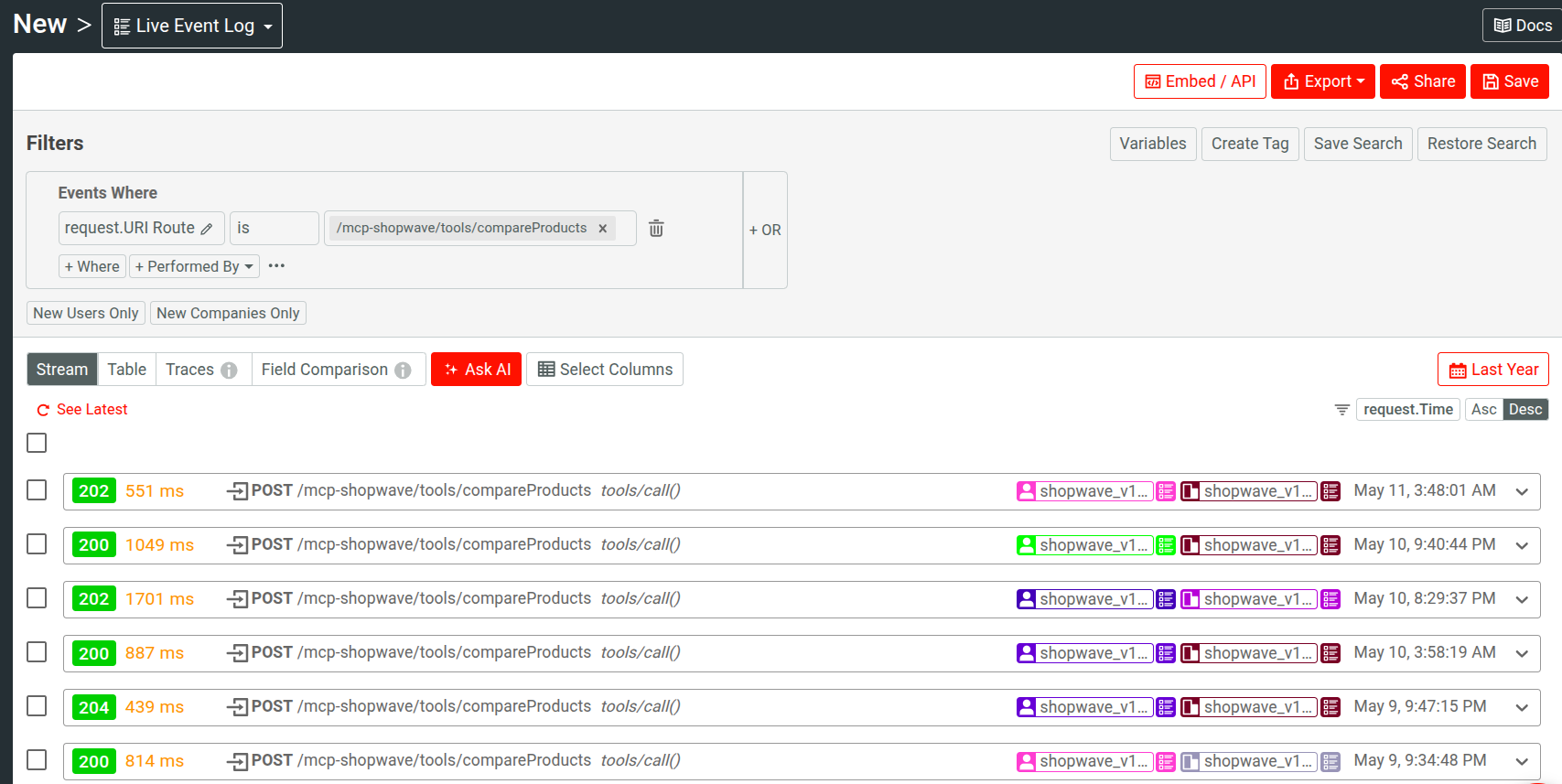Open user event log icon in May 9, 9:47:15 PM row
This screenshot has height=784, width=1562.
[x=1166, y=707]
